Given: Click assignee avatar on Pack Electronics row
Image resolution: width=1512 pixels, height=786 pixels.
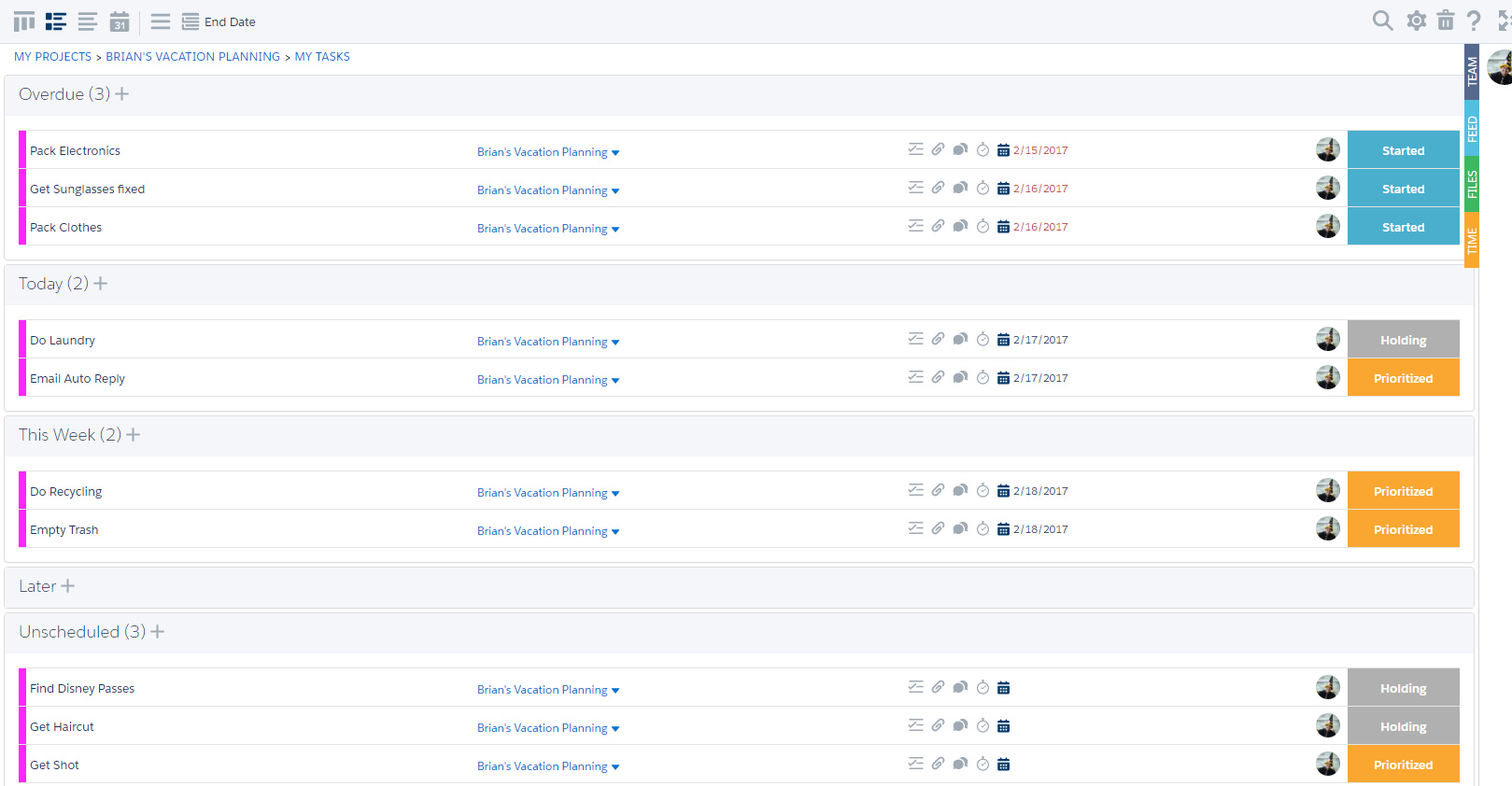Looking at the screenshot, I should tap(1328, 149).
